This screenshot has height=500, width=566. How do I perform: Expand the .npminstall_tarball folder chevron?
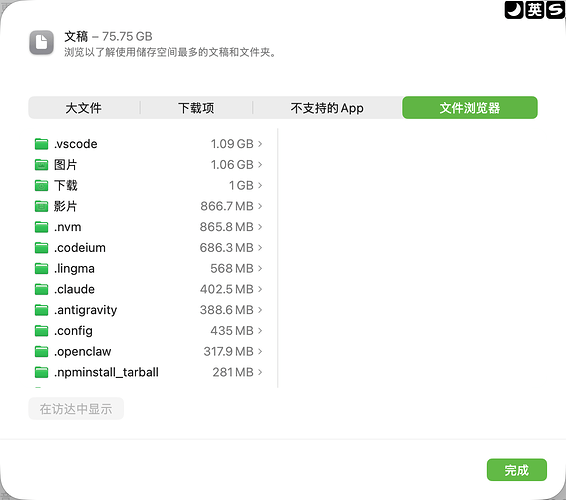click(x=260, y=373)
